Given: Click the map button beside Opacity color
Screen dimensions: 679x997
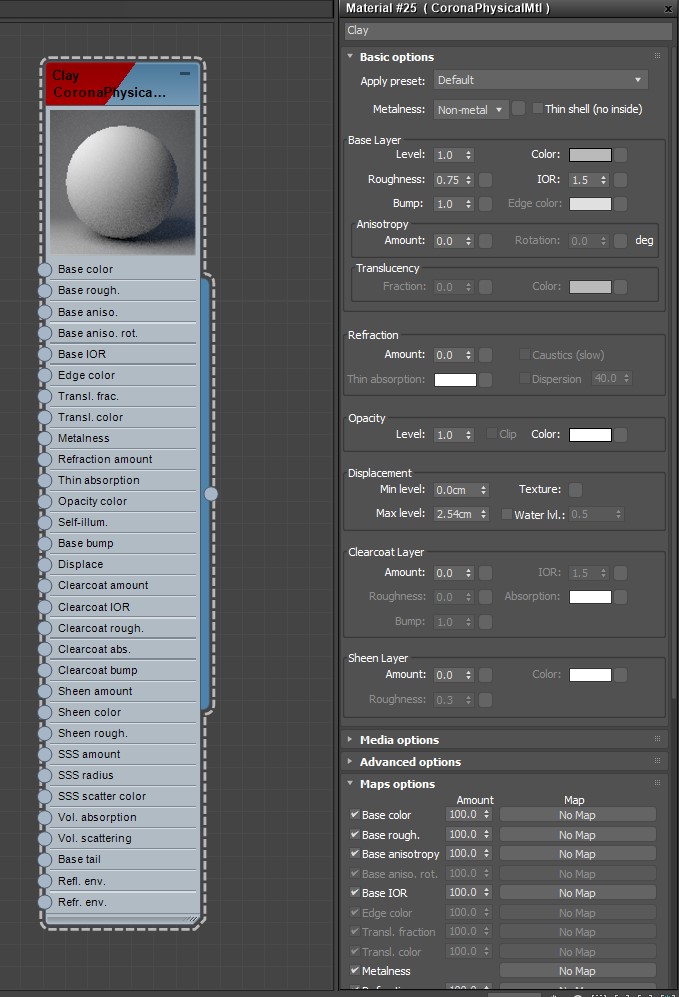Looking at the screenshot, I should coord(621,434).
